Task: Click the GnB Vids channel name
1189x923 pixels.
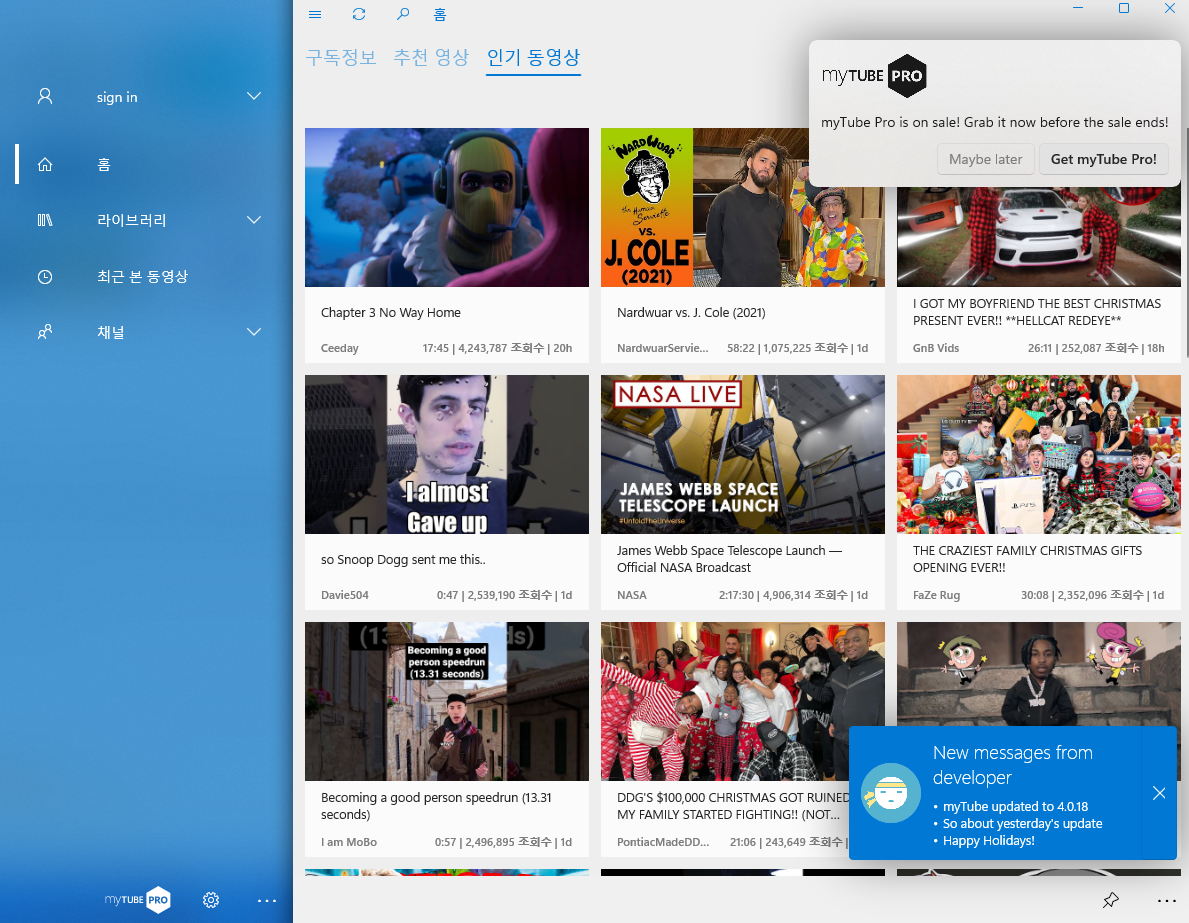Action: click(x=936, y=348)
